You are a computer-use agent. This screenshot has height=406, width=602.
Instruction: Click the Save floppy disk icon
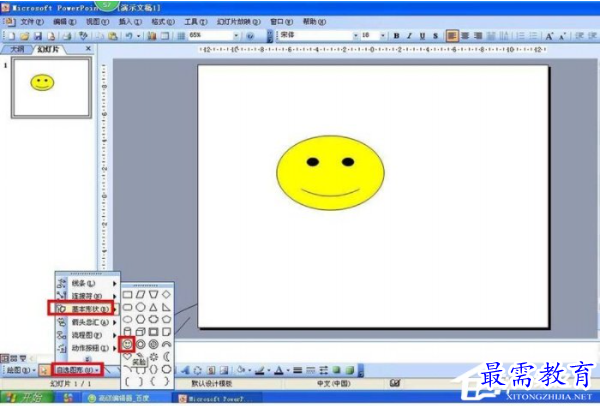click(38, 36)
